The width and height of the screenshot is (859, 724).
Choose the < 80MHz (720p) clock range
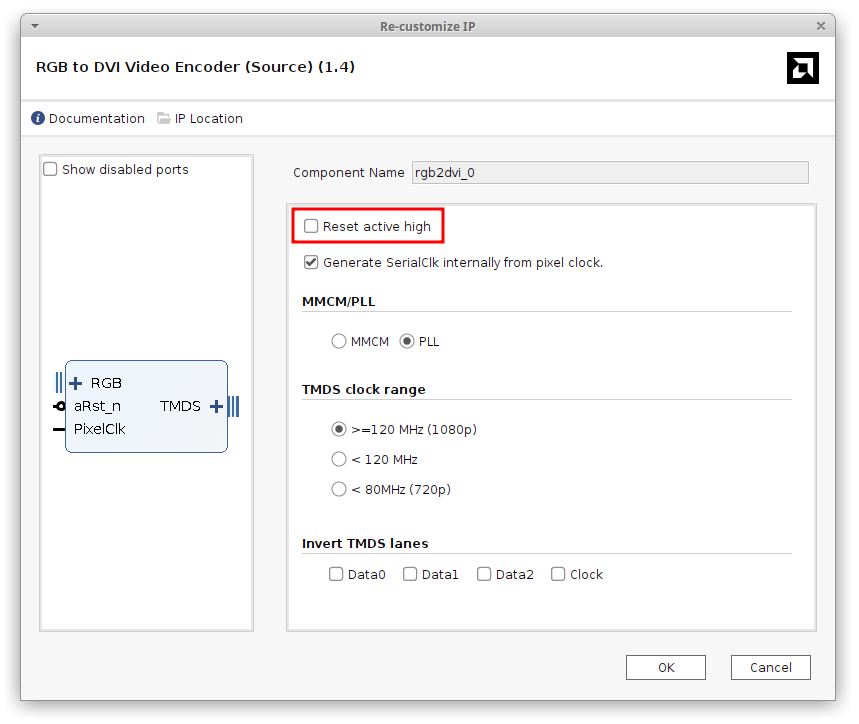tap(339, 489)
